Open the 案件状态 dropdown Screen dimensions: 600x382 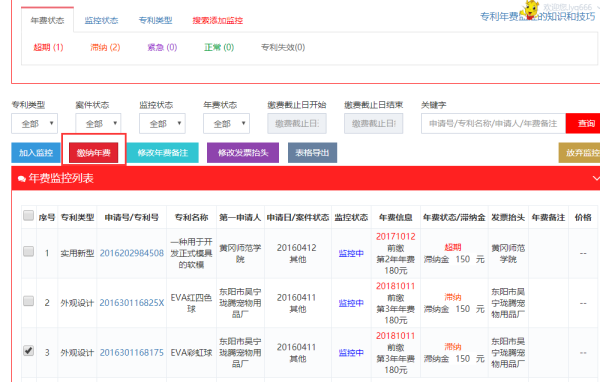click(98, 123)
